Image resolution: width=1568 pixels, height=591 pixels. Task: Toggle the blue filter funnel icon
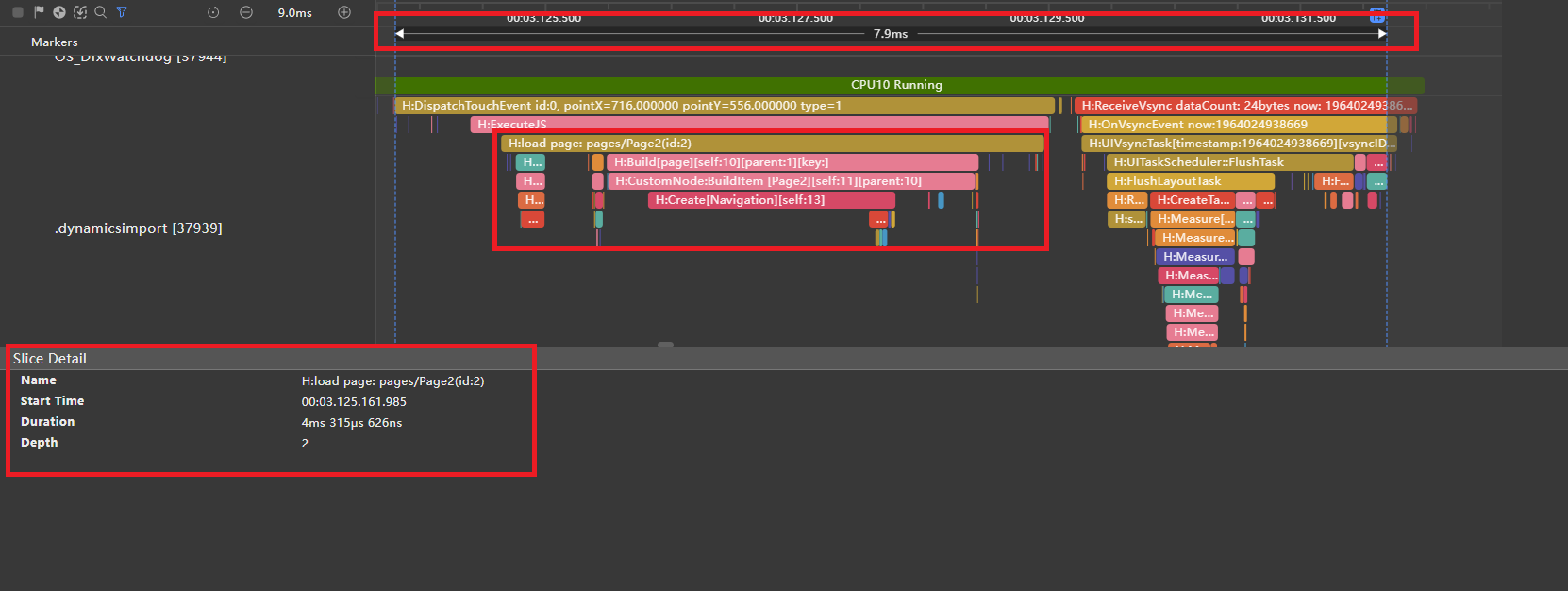pyautogui.click(x=122, y=12)
